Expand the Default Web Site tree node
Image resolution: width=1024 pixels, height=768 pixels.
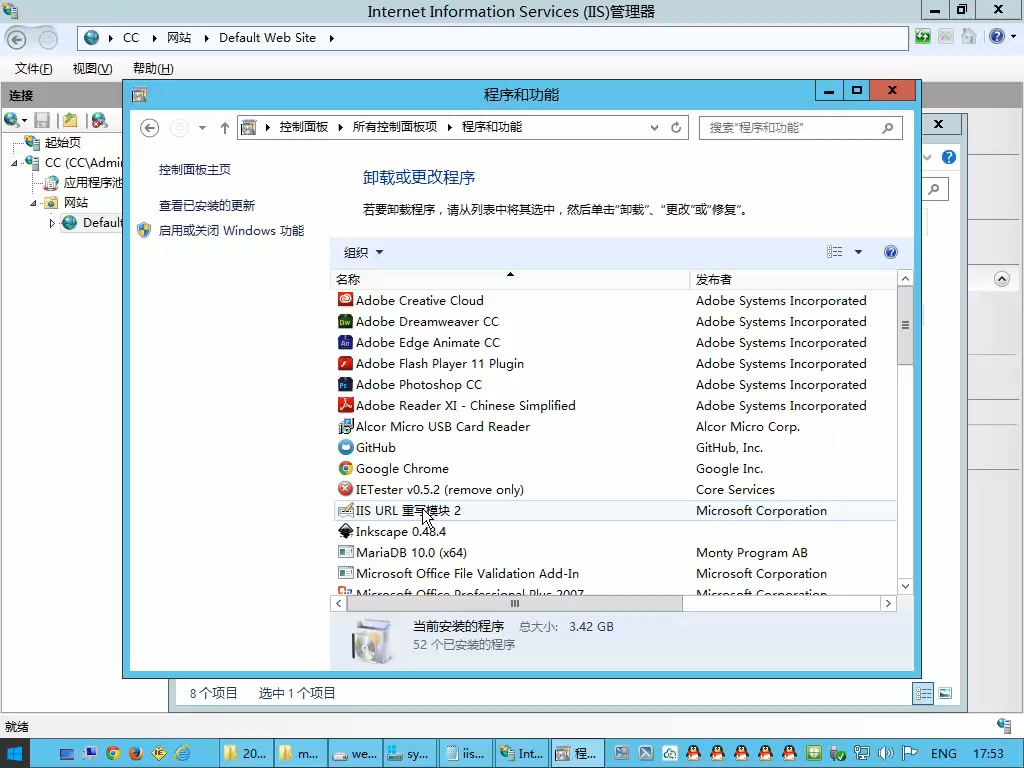tap(52, 223)
